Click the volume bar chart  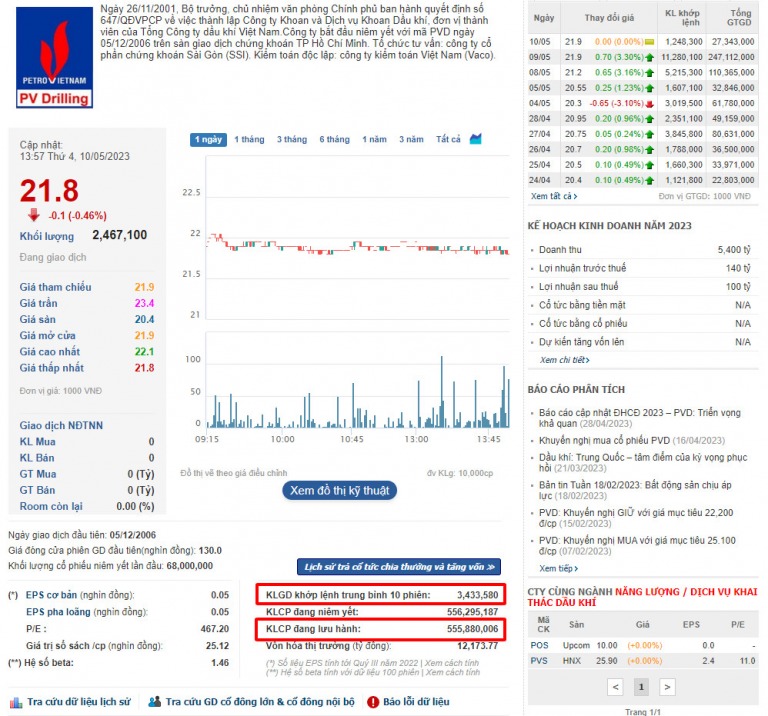pyautogui.click(x=358, y=380)
